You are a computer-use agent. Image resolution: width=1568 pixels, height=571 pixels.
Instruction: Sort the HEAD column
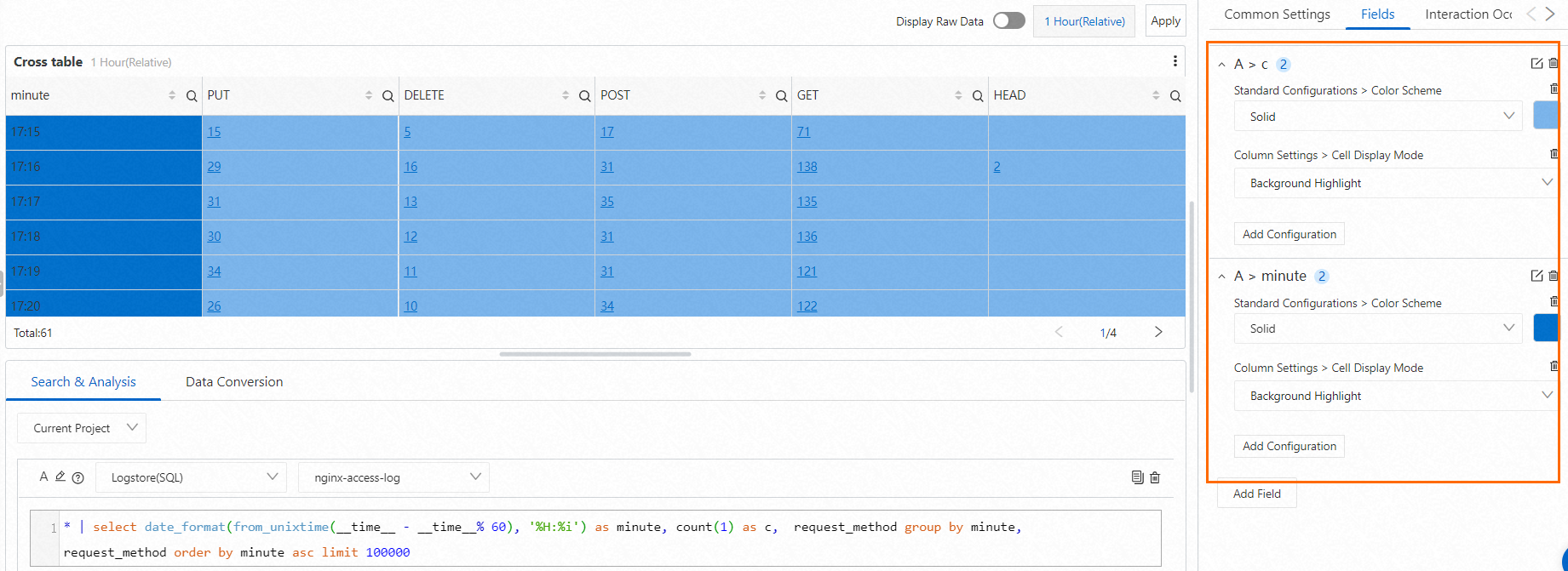point(1156,95)
